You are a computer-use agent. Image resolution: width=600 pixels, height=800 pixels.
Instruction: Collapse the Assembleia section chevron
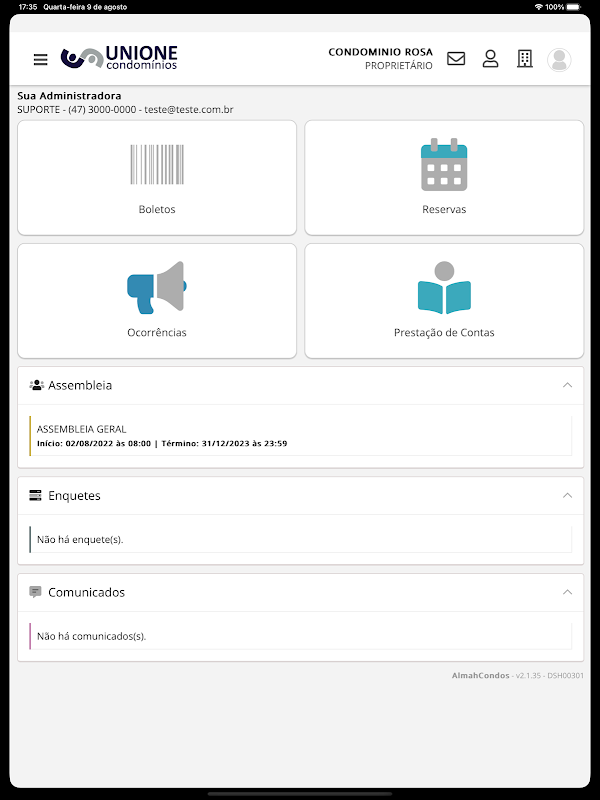tap(567, 385)
